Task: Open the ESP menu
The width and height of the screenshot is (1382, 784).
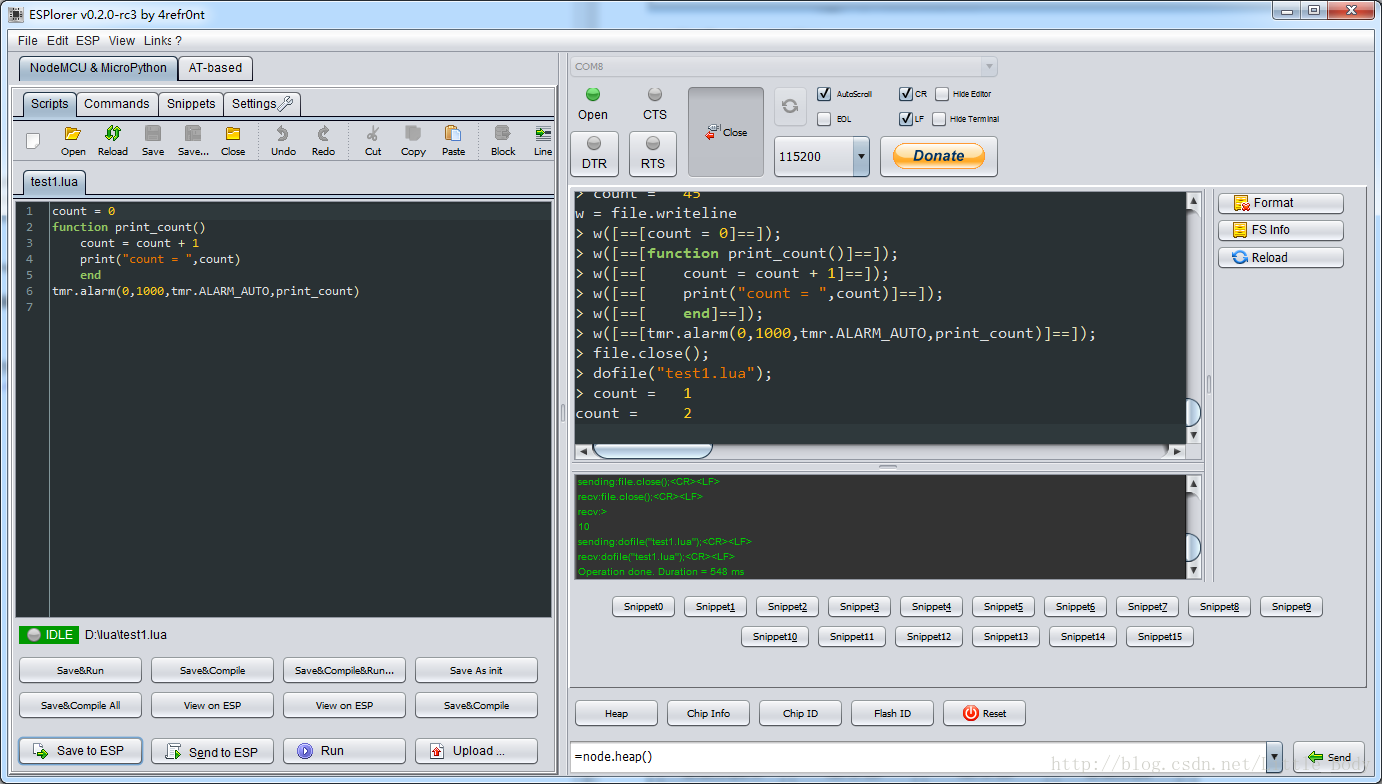Action: coord(88,41)
